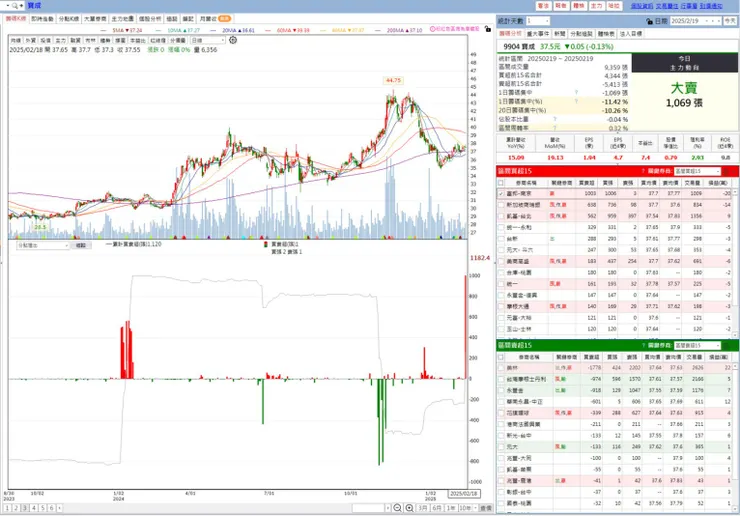Image resolution: width=740 pixels, height=516 pixels.
Task: Click the 今天 button
Action: click(730, 21)
